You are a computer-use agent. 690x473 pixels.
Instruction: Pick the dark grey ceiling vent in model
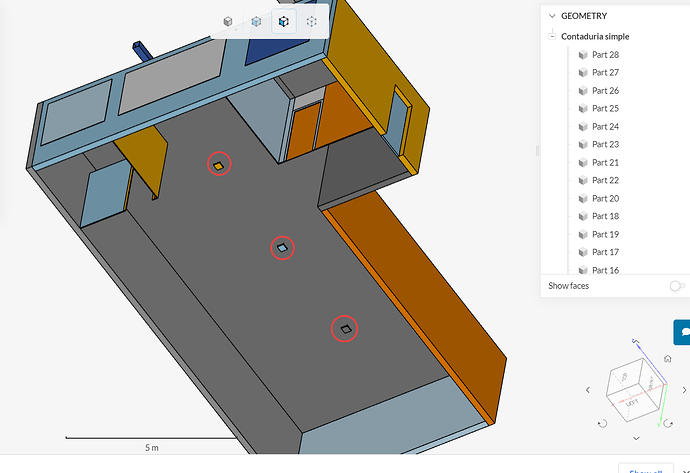pyautogui.click(x=346, y=329)
